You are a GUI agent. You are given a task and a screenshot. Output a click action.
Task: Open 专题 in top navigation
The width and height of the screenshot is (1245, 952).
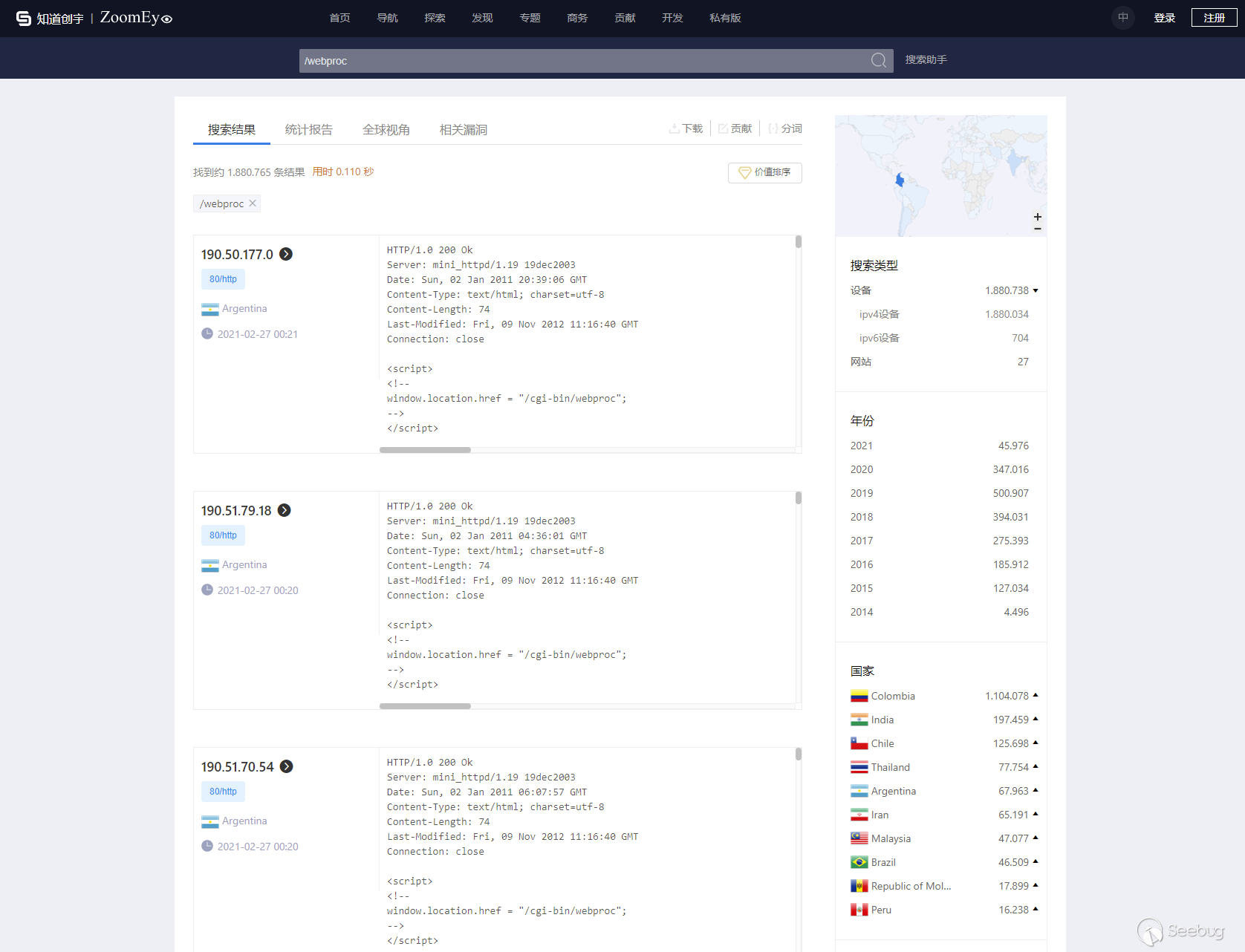(530, 18)
